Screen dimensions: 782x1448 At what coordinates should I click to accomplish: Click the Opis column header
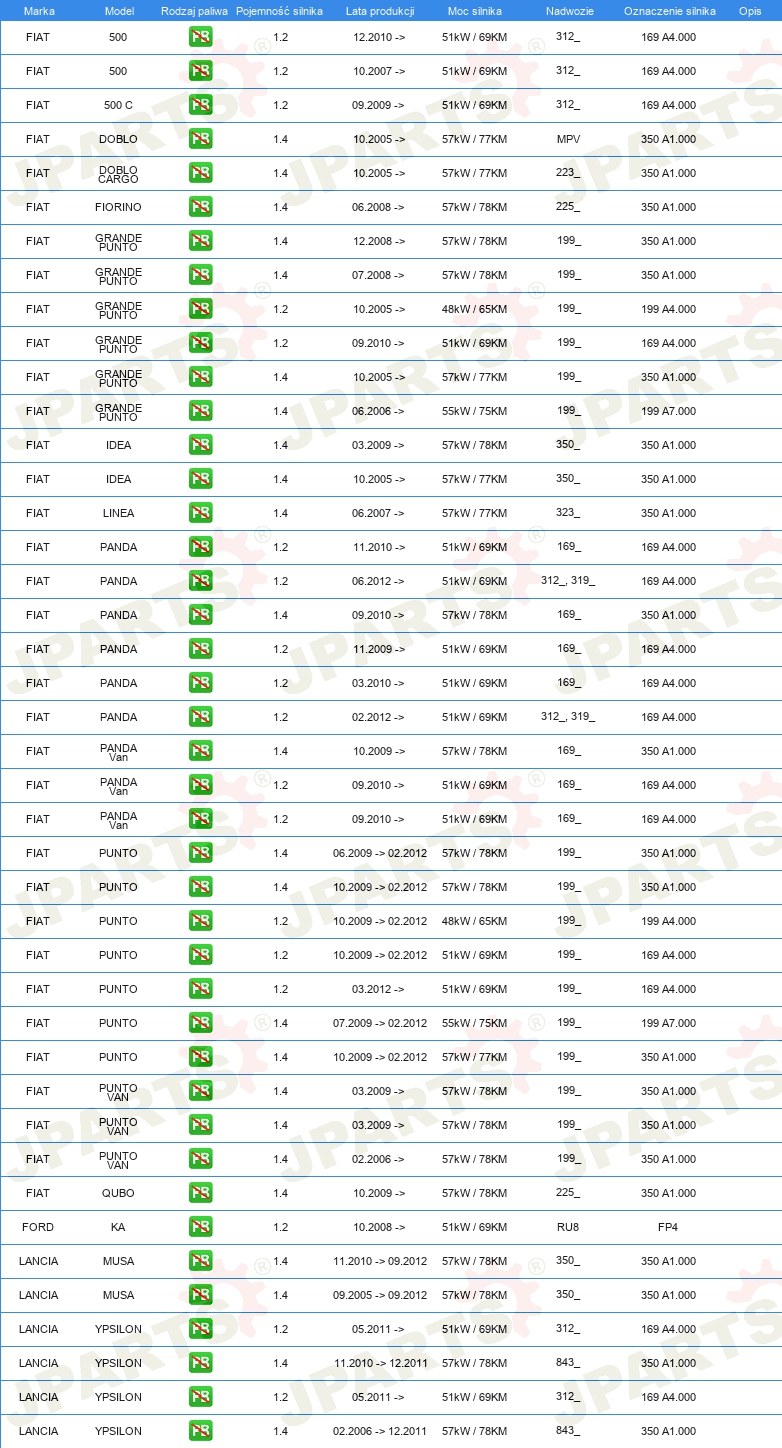coord(750,11)
